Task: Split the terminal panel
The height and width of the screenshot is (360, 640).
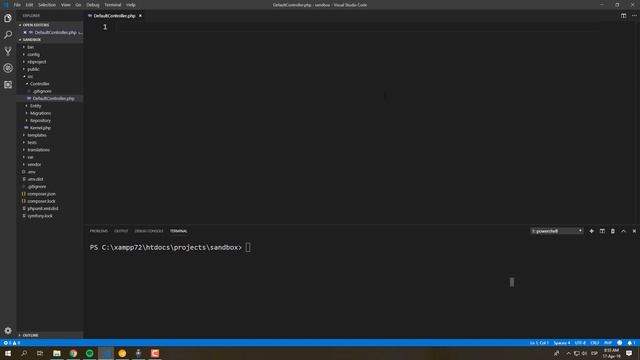Action: (x=602, y=231)
